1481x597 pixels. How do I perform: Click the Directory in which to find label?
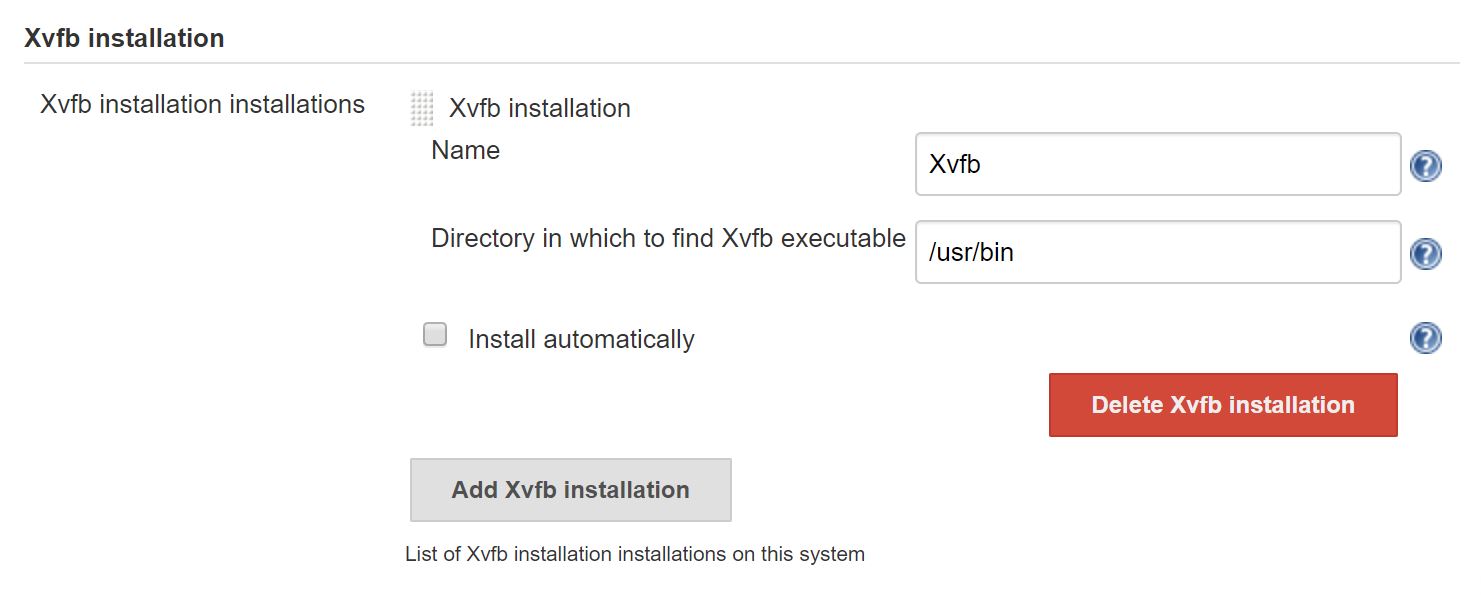[x=668, y=238]
